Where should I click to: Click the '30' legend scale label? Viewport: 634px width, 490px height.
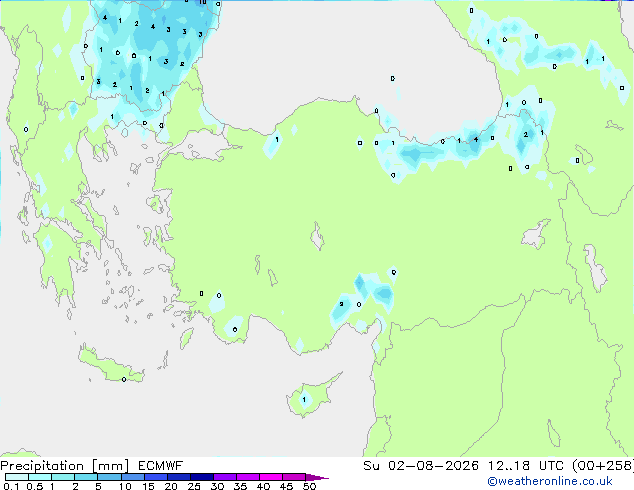(217, 486)
